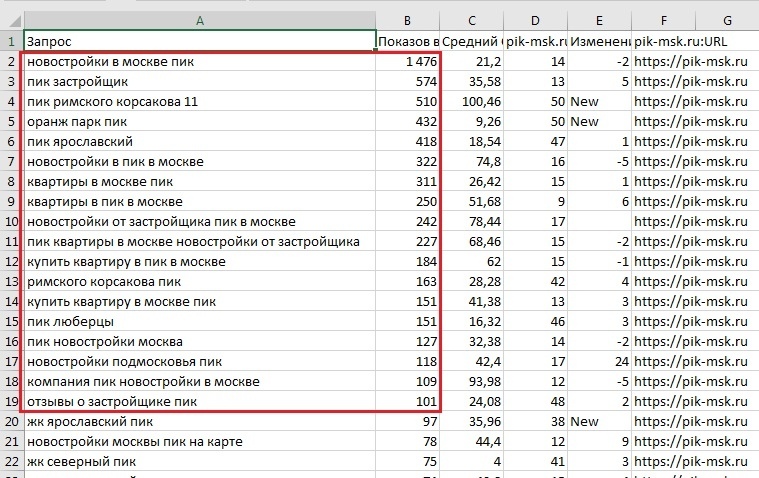Click cell 'новостройки в пик в москве'
Viewport: 759px width, 478px height.
(x=200, y=161)
